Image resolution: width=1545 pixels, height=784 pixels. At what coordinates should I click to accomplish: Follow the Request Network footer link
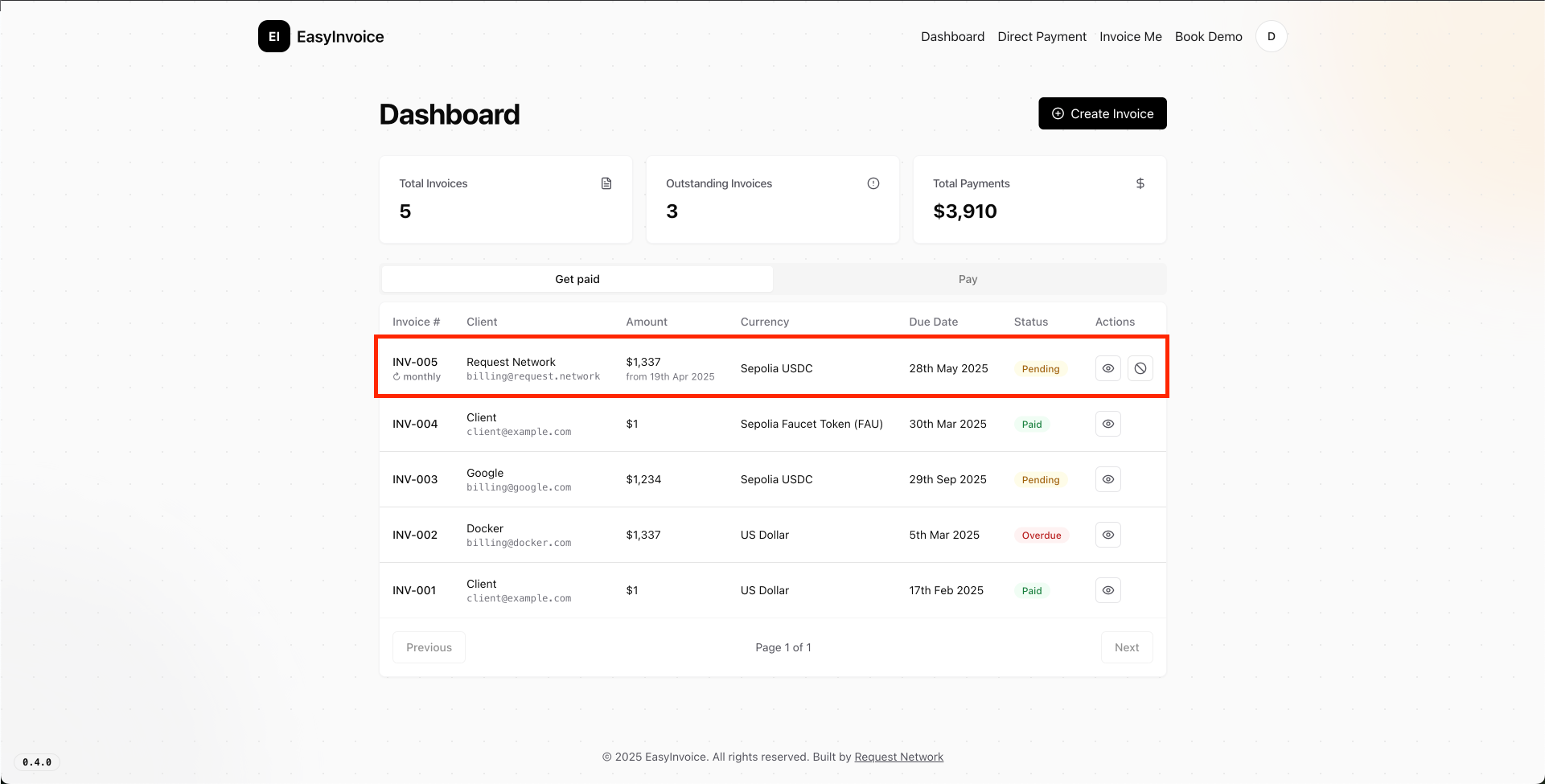pos(898,757)
